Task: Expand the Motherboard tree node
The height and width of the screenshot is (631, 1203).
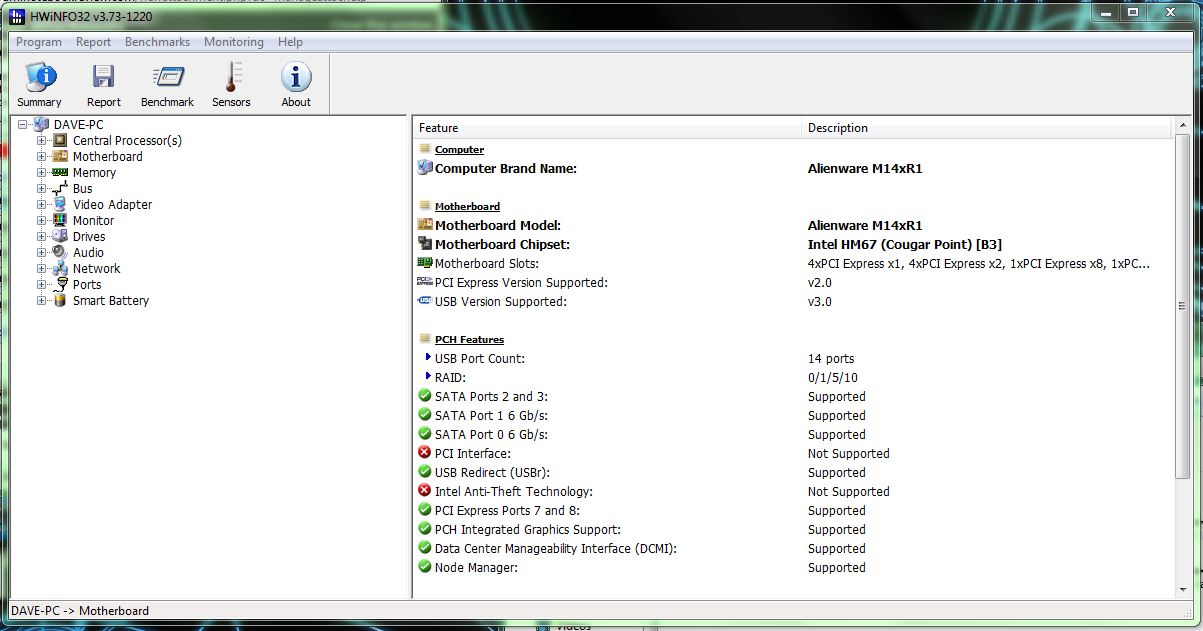Action: pos(42,157)
